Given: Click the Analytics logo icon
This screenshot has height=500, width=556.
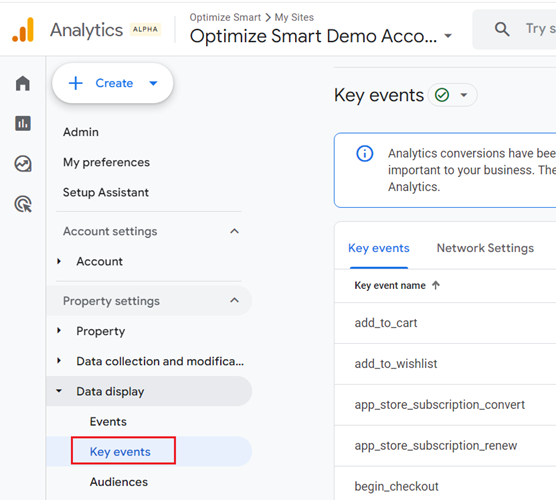Looking at the screenshot, I should click(x=23, y=30).
